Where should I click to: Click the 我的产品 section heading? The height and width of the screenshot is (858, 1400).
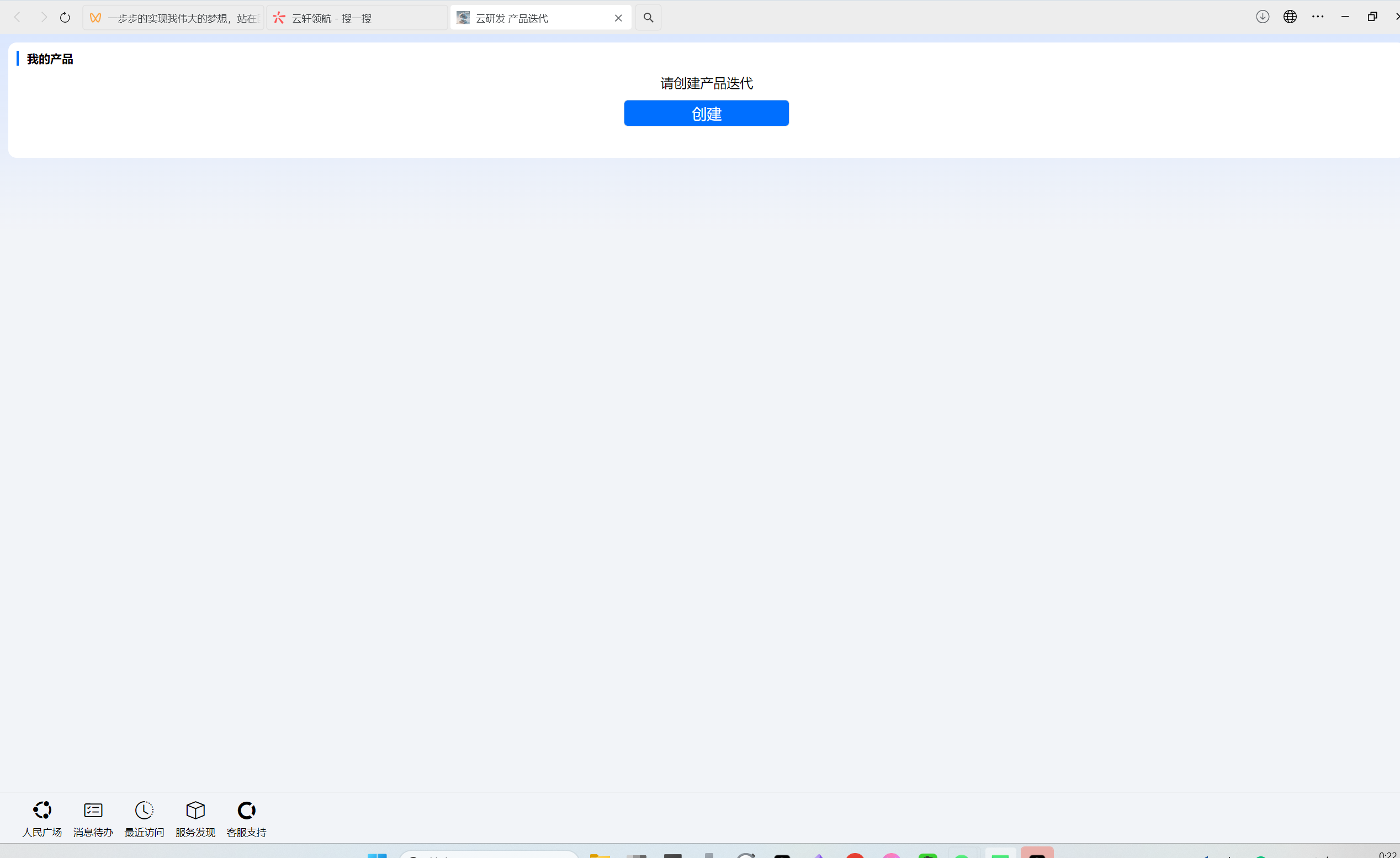[x=50, y=59]
